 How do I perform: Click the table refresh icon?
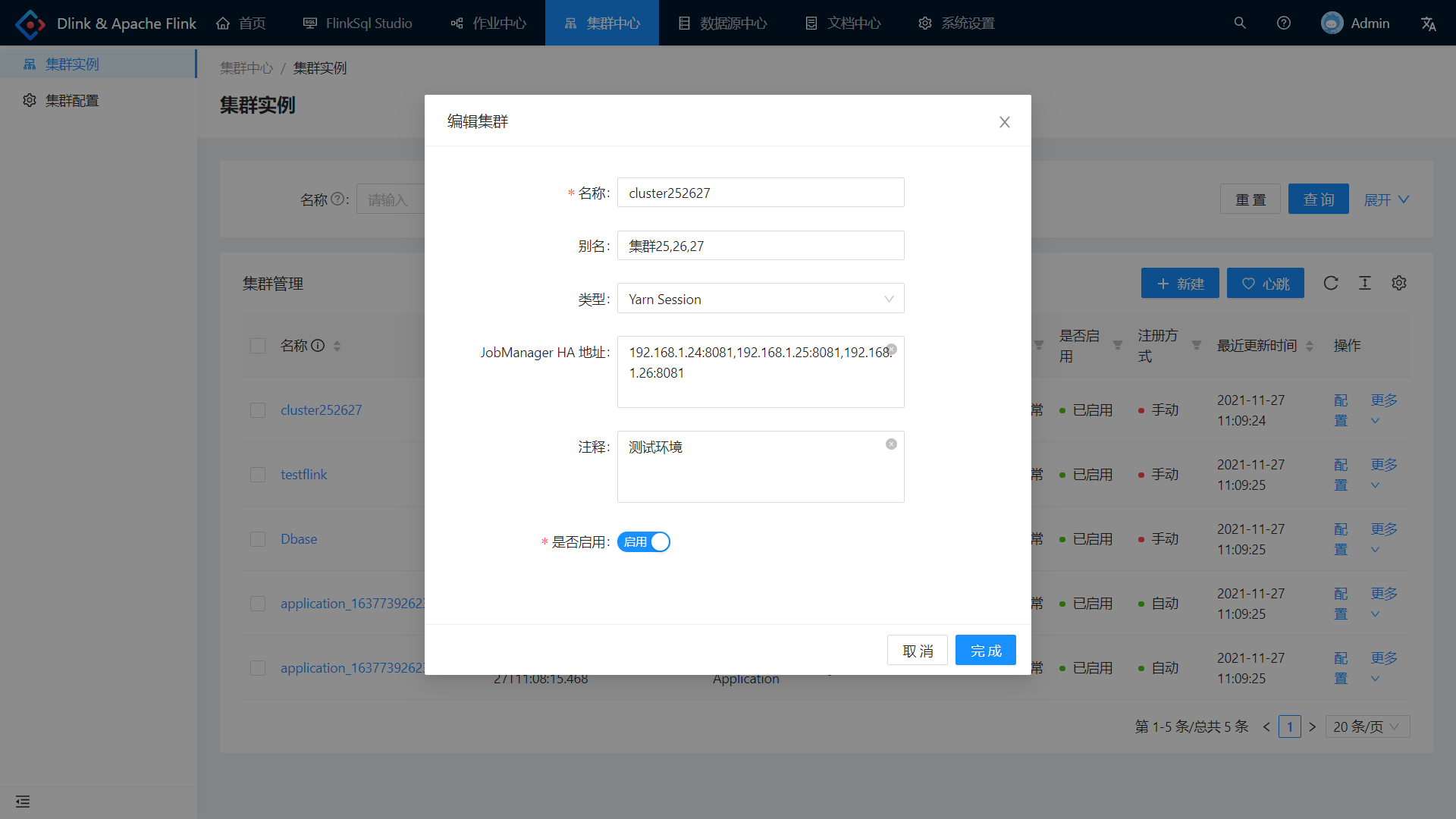pyautogui.click(x=1331, y=283)
